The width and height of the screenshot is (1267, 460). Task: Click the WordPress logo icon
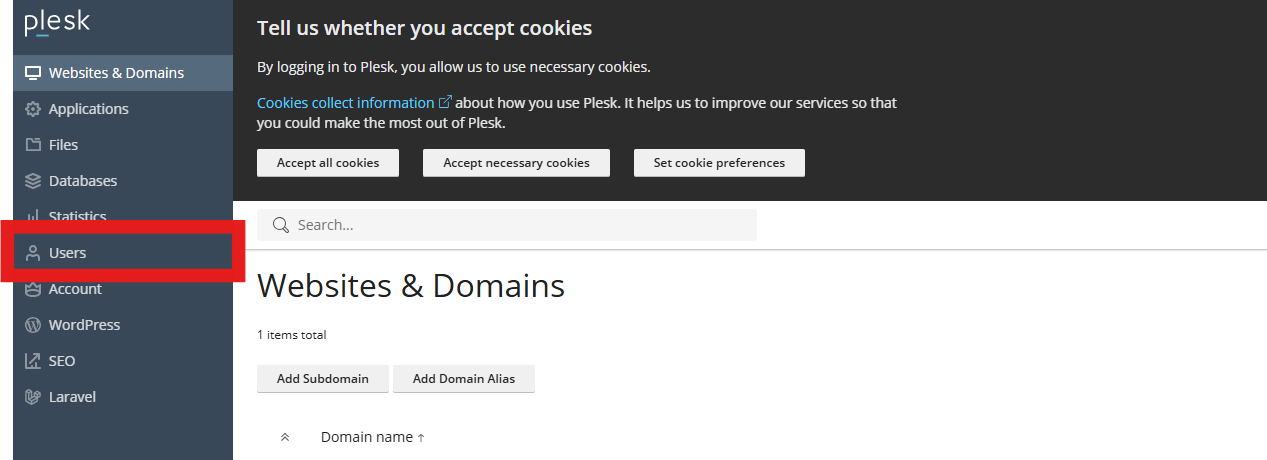33,325
